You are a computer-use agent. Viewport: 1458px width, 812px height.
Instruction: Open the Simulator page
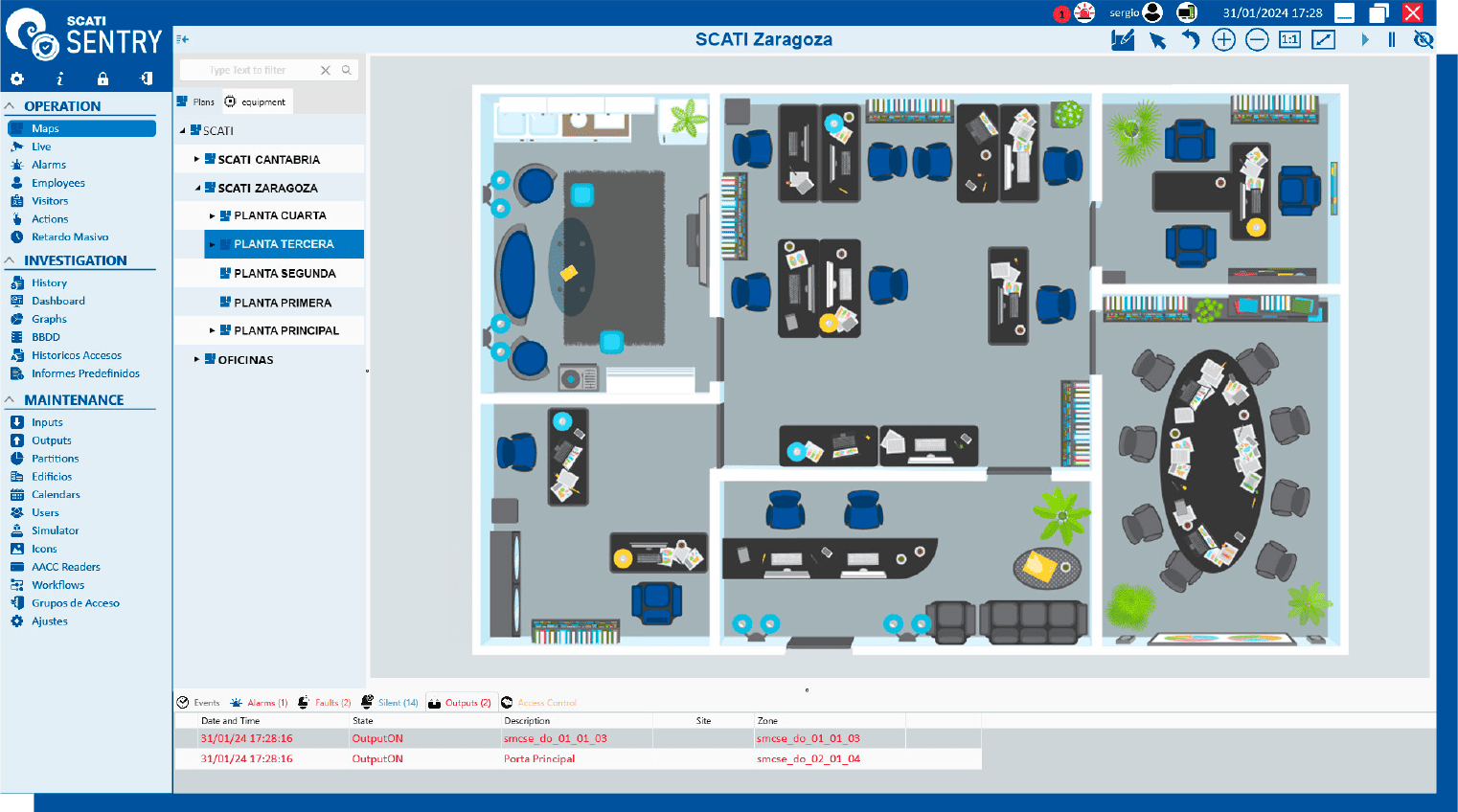[56, 530]
